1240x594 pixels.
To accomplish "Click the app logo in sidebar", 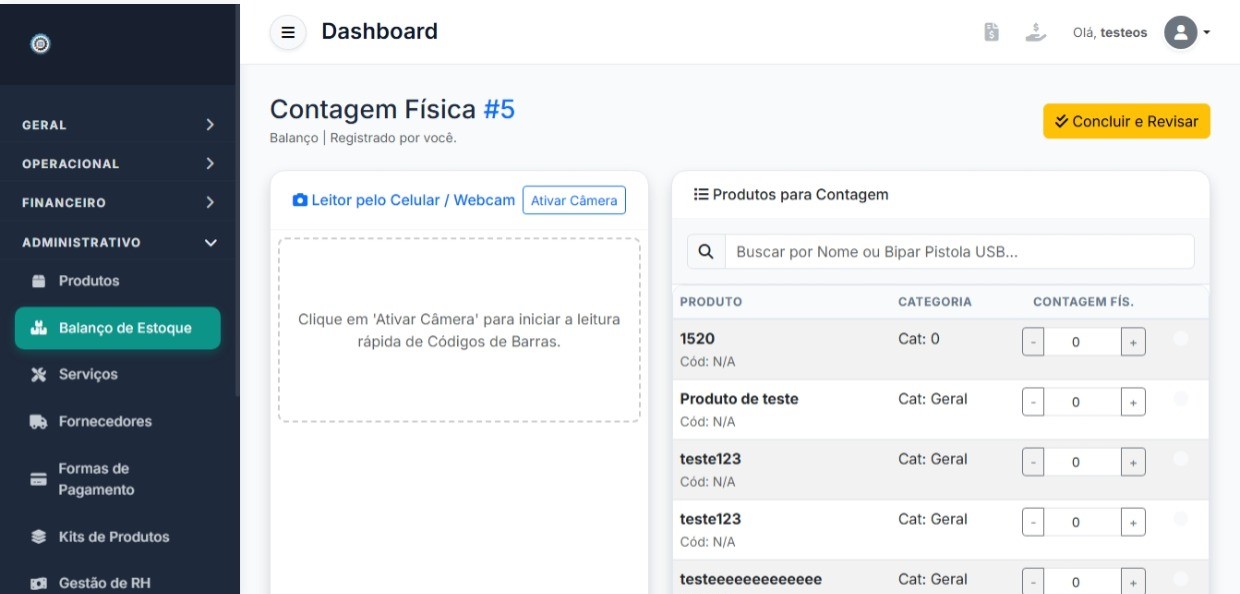I will click(x=40, y=43).
